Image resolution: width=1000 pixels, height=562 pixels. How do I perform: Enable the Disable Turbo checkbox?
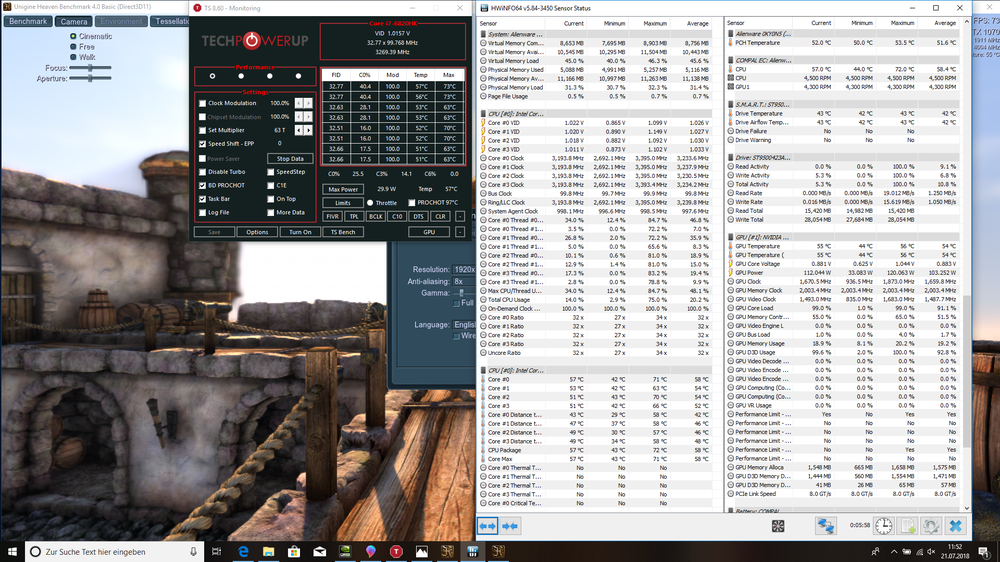203,172
